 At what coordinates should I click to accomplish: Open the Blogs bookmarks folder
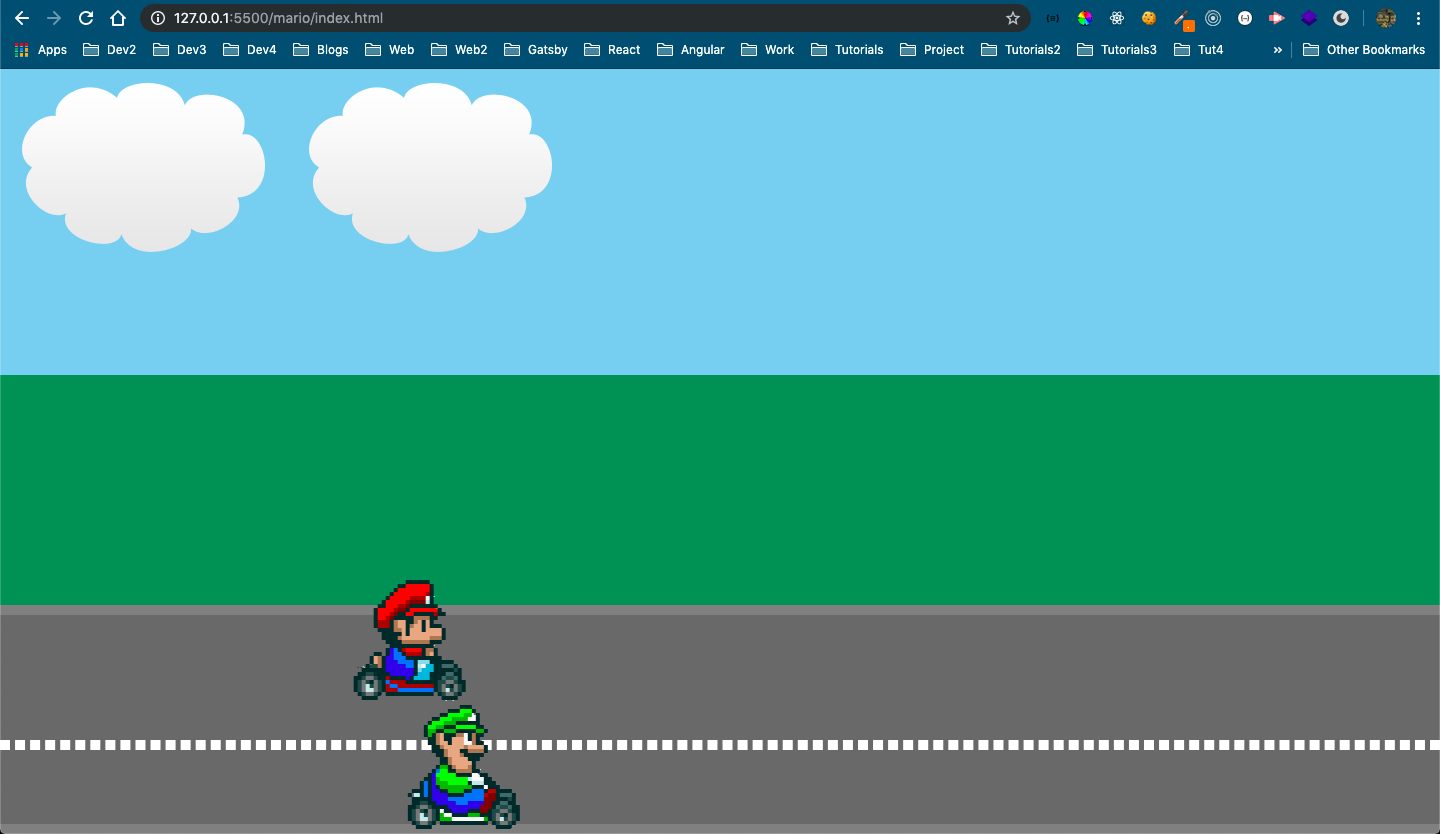[321, 49]
